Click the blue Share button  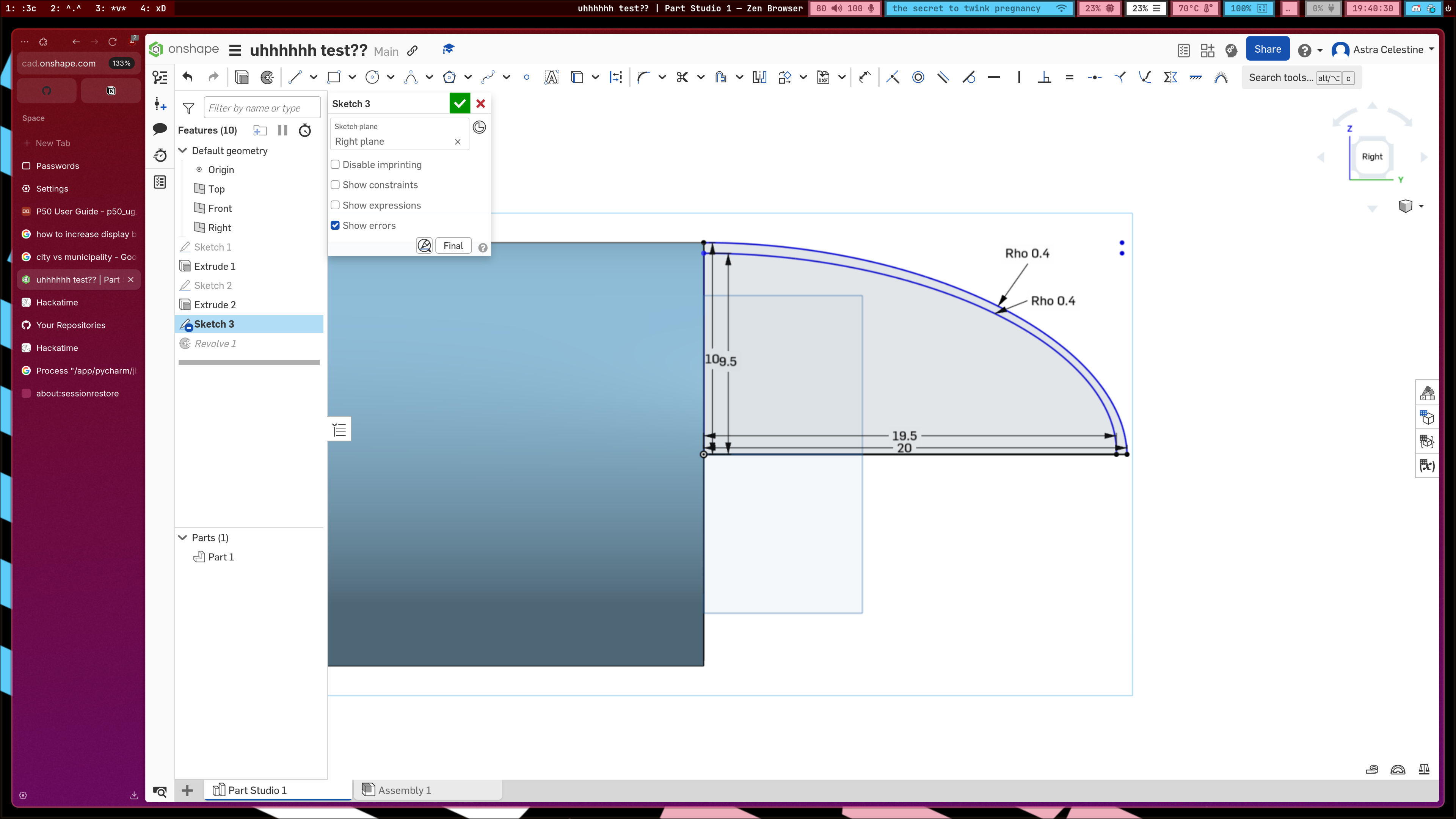(1267, 49)
